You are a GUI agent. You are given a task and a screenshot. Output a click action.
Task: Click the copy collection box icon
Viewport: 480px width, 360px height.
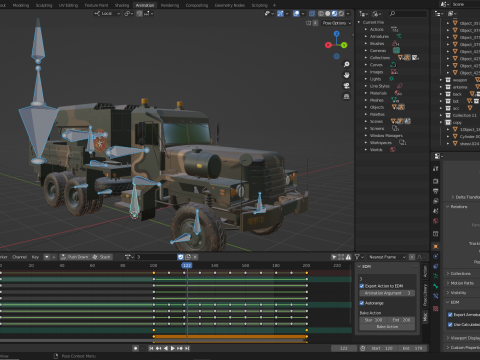click(448, 122)
